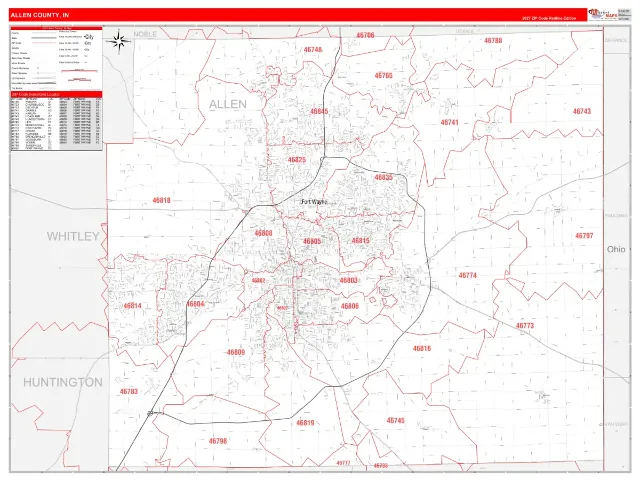Click ZIP code 46798 label
This screenshot has width=640, height=480.
tap(218, 441)
